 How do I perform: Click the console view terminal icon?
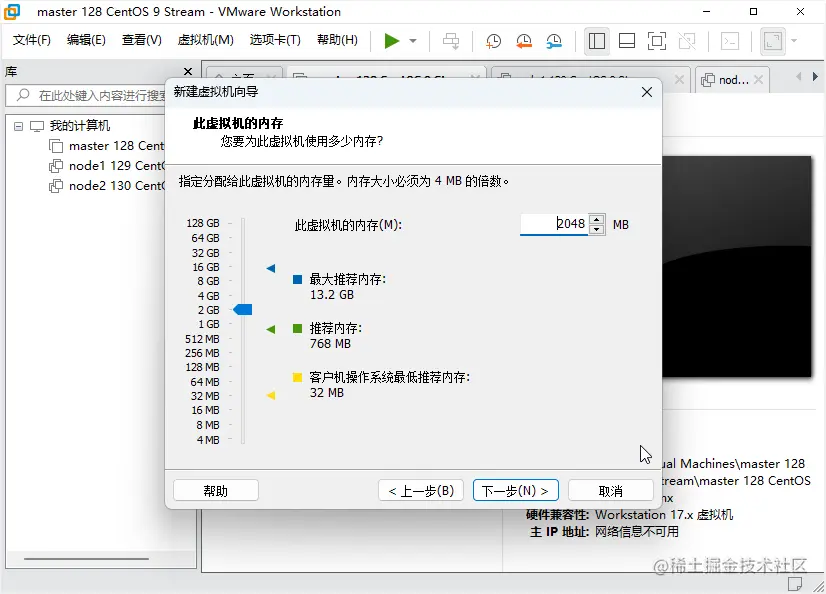pyautogui.click(x=730, y=41)
